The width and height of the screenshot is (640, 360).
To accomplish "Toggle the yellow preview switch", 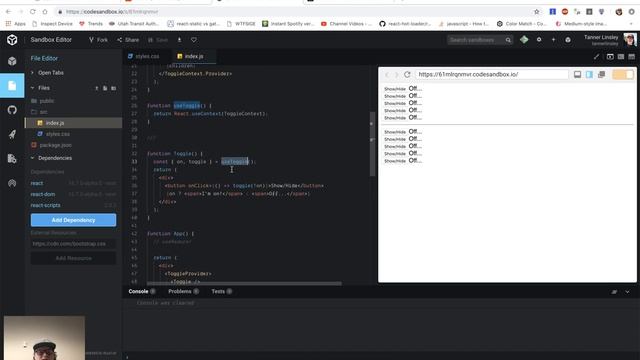I will click(x=622, y=75).
